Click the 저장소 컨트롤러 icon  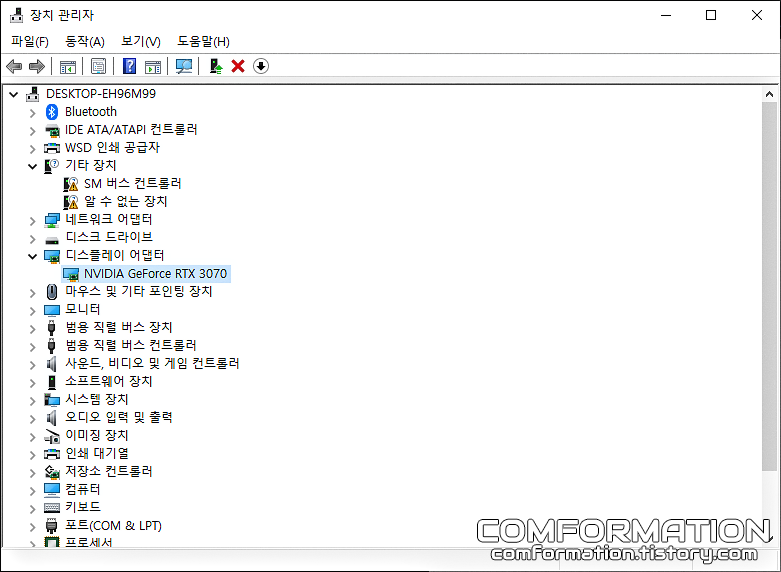tap(52, 472)
